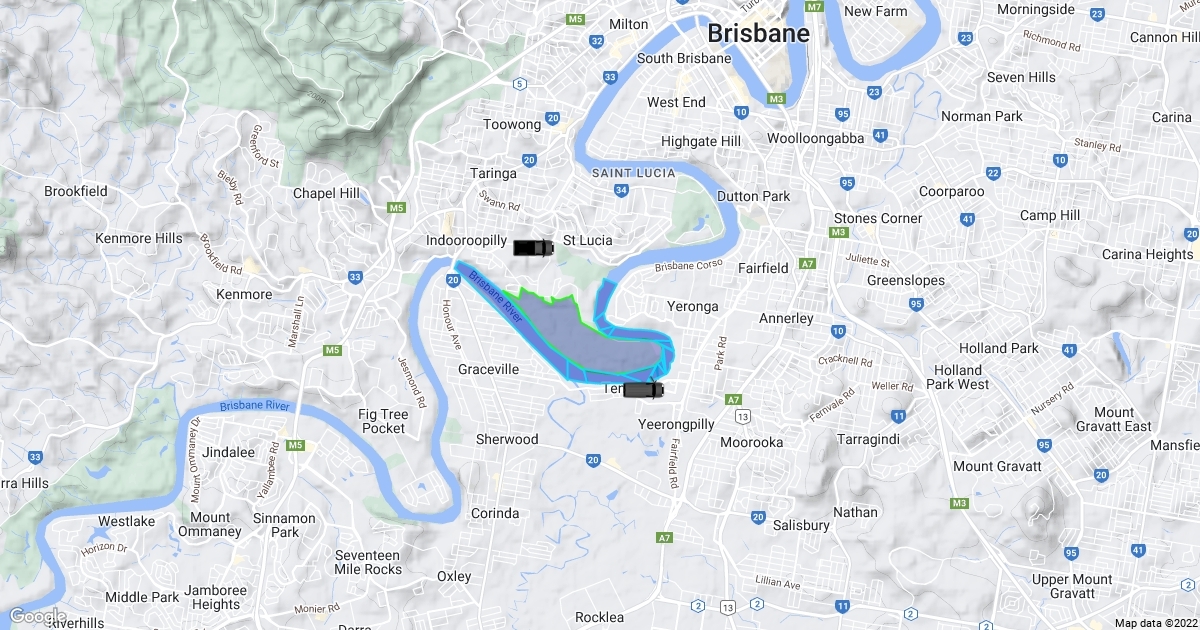1200x630 pixels.
Task: Click the black truck icon near Yeerongpilly
Action: (643, 390)
